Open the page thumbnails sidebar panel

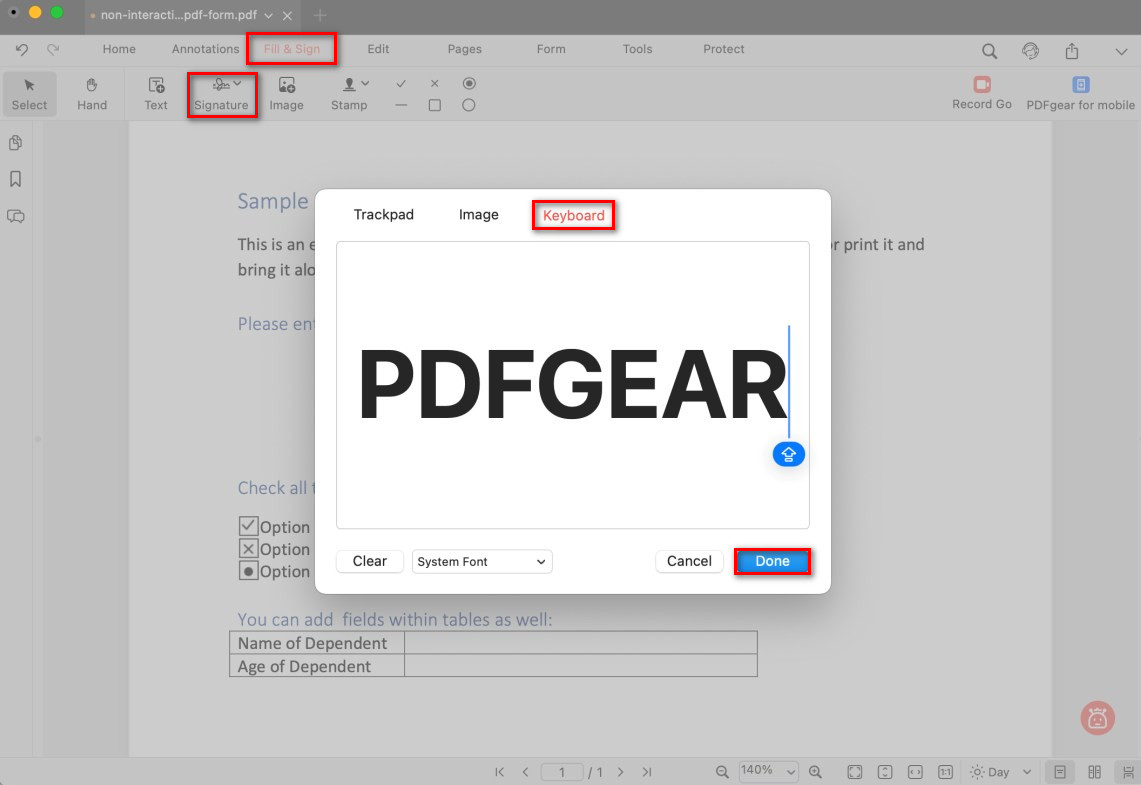pyautogui.click(x=15, y=143)
